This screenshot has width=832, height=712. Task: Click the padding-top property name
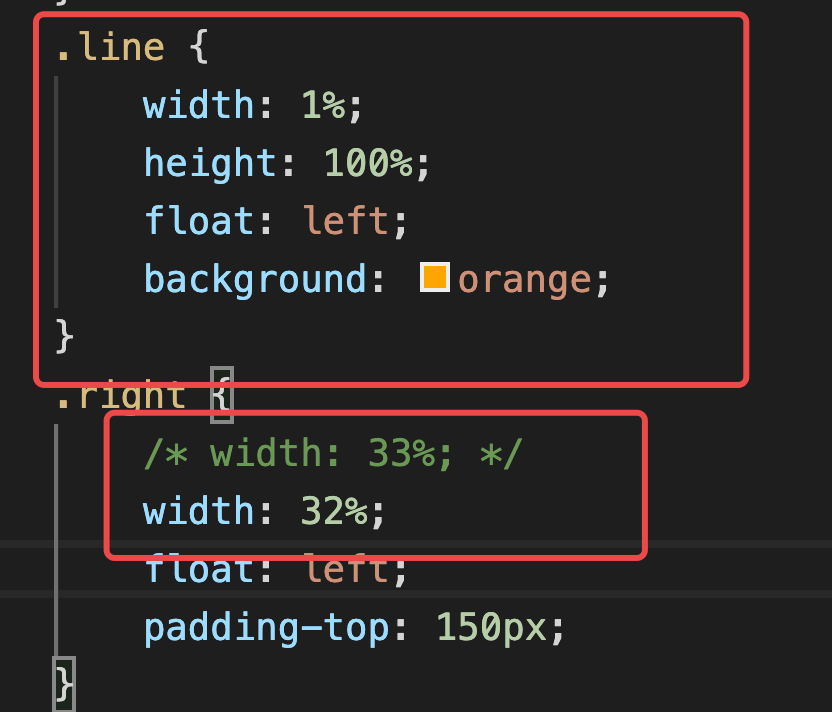point(266,627)
